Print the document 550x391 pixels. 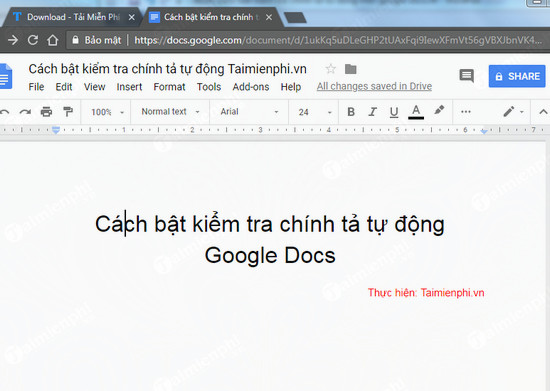[x=46, y=112]
